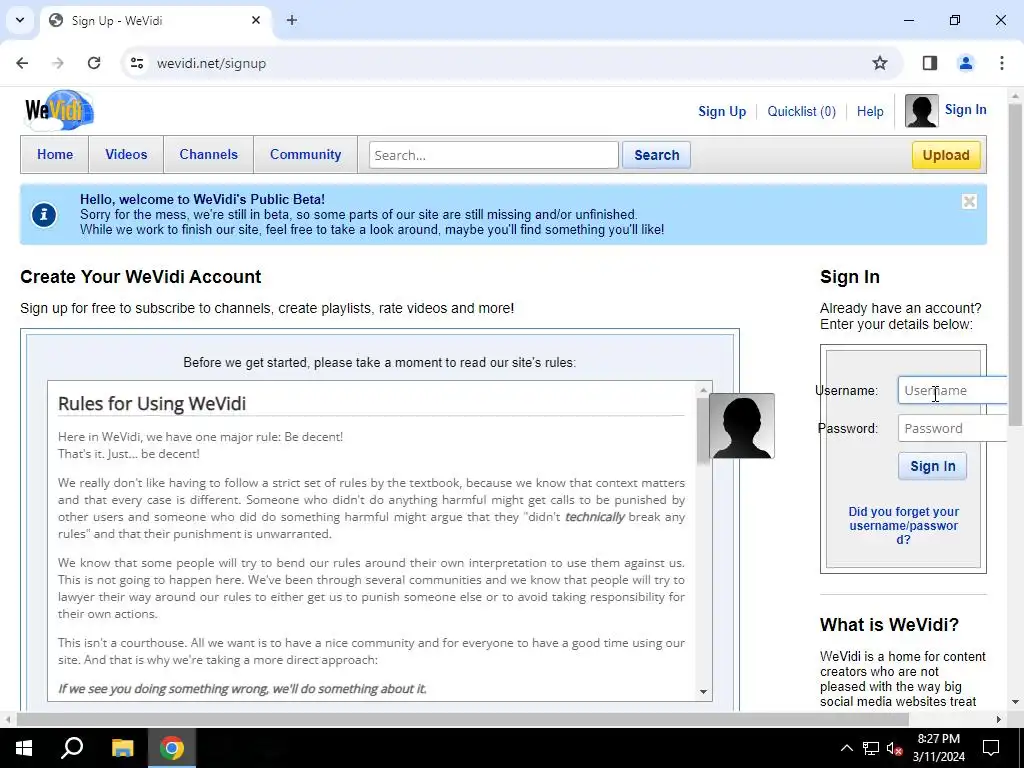Follow the Sign Up link in the header
The width and height of the screenshot is (1024, 768).
click(722, 112)
